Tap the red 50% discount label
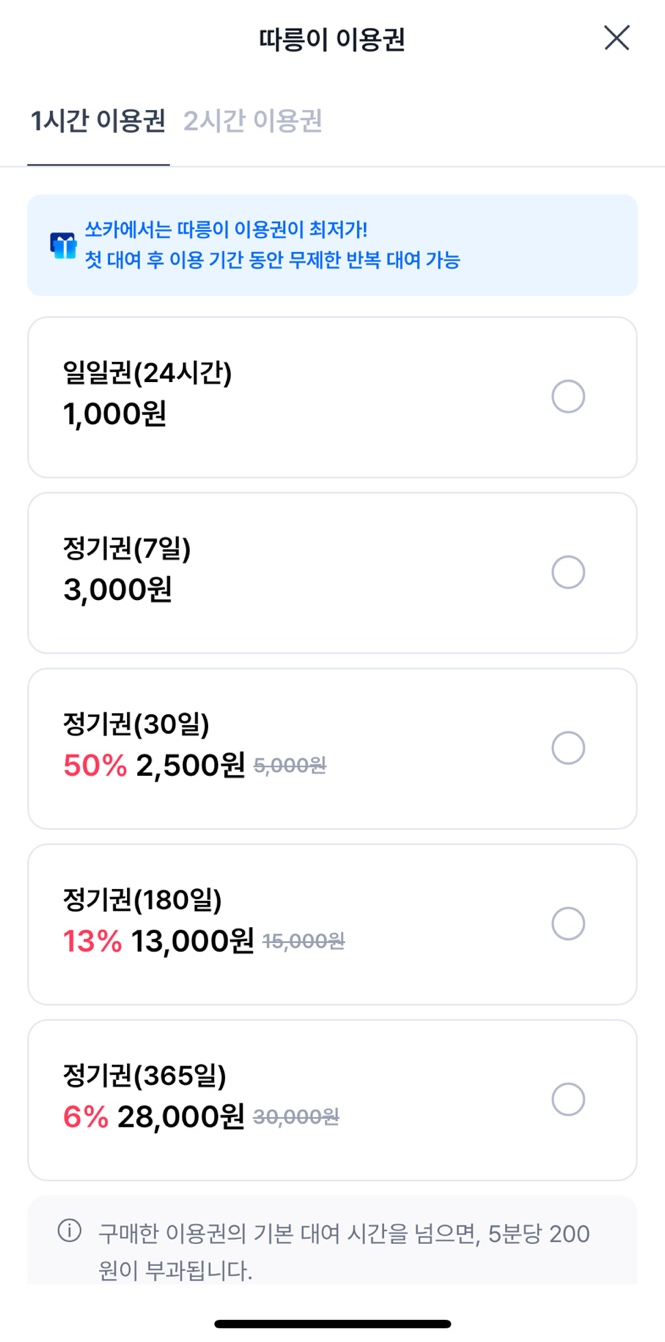Image resolution: width=665 pixels, height=1342 pixels. click(95, 766)
